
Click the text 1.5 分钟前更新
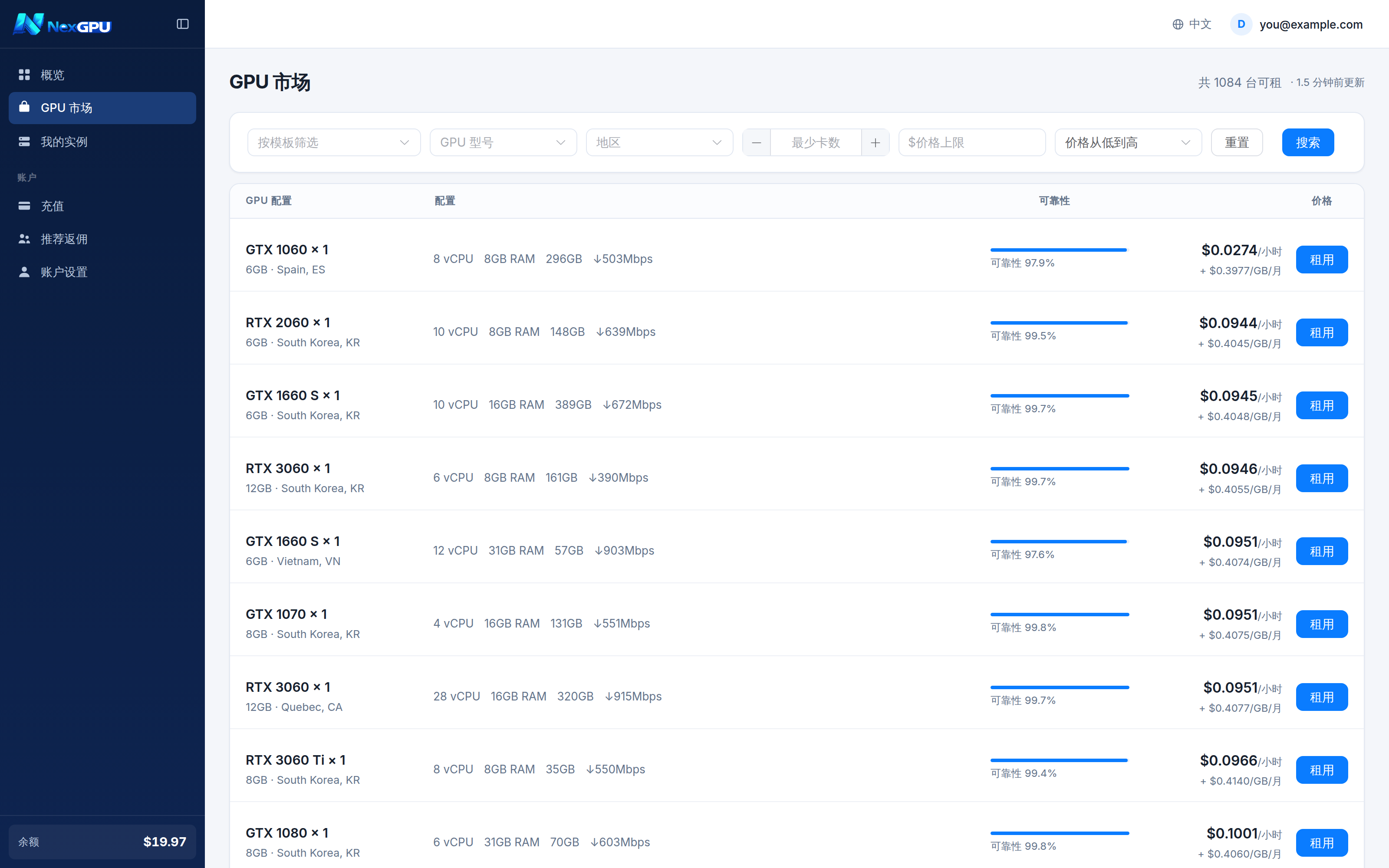pyautogui.click(x=1330, y=82)
